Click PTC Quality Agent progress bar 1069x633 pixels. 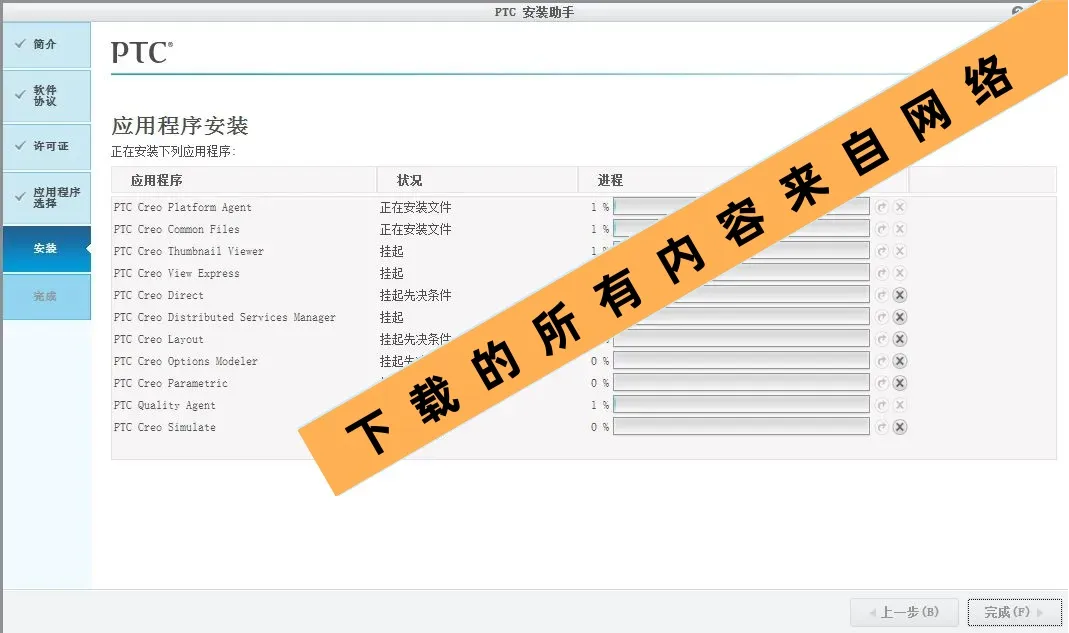pyautogui.click(x=741, y=405)
